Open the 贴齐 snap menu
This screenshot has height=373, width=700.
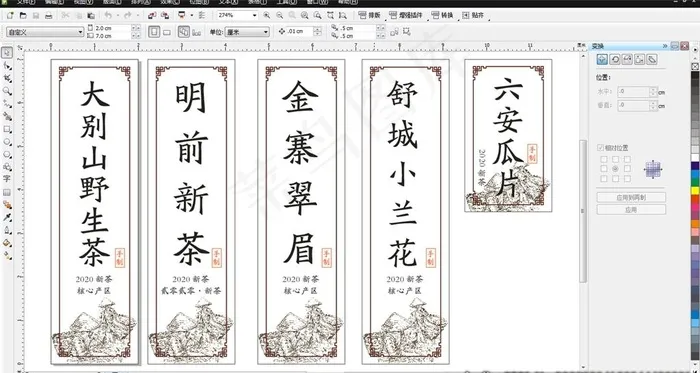pyautogui.click(x=473, y=15)
